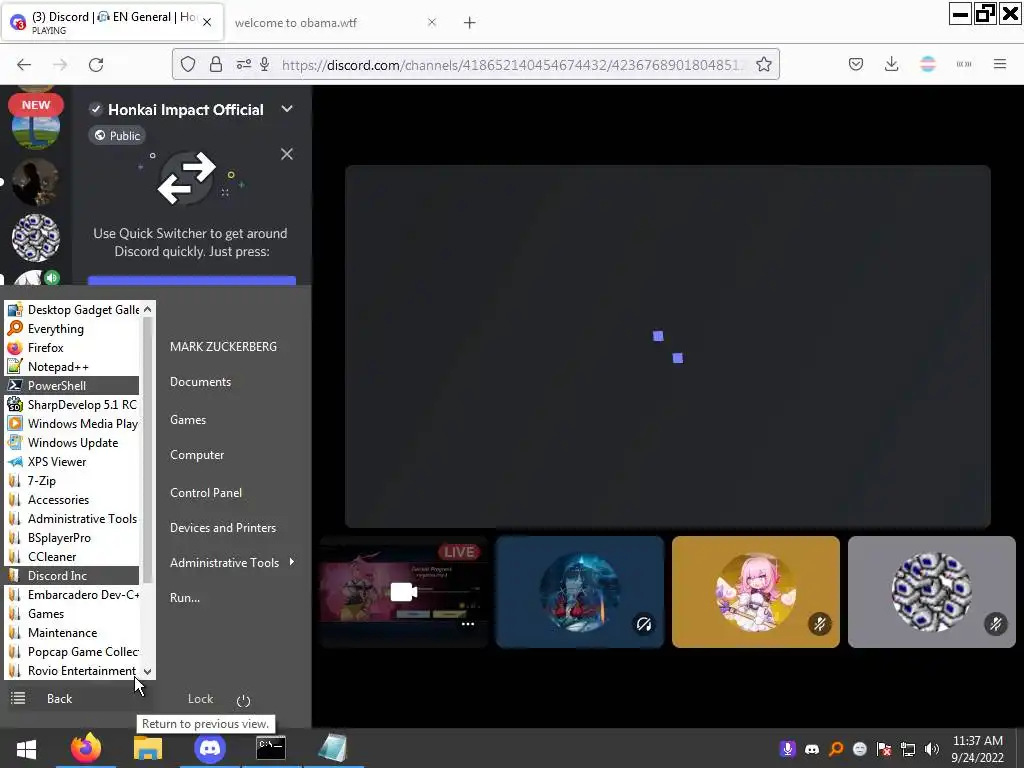Open Notepad++ from the programs list
Screen dimensions: 1024x768
coord(72,366)
